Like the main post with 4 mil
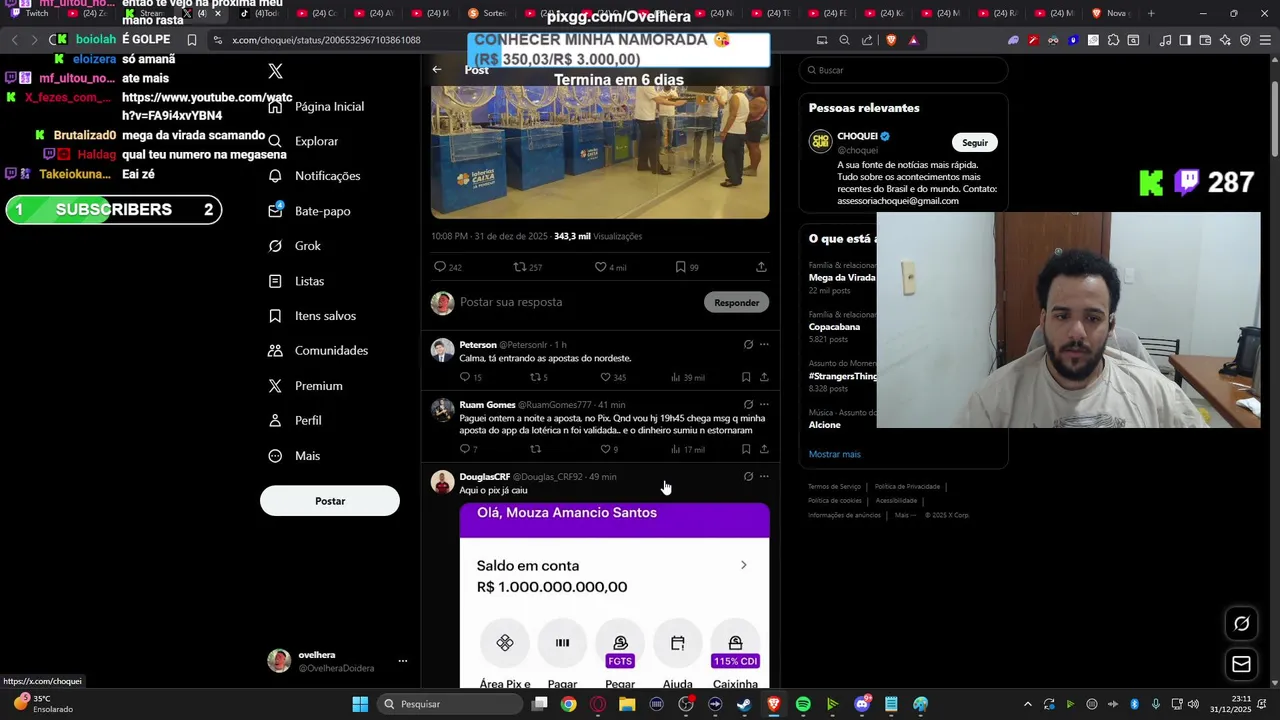1280x720 pixels. 610,267
